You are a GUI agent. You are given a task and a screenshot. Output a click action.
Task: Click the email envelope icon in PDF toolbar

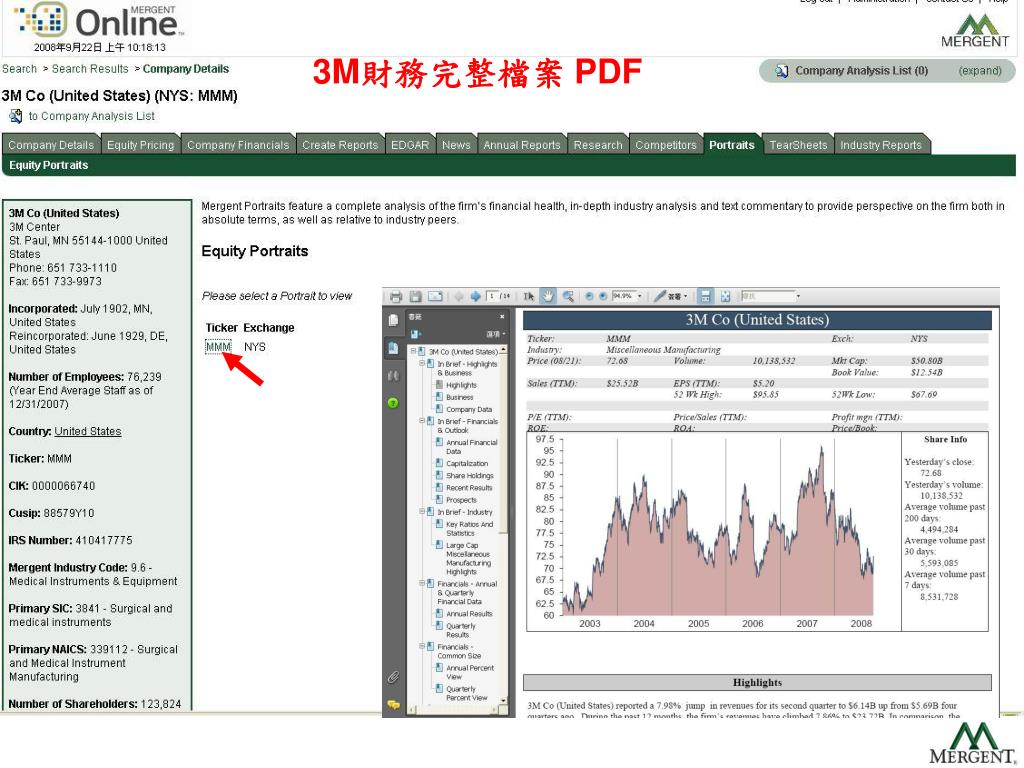(x=435, y=296)
